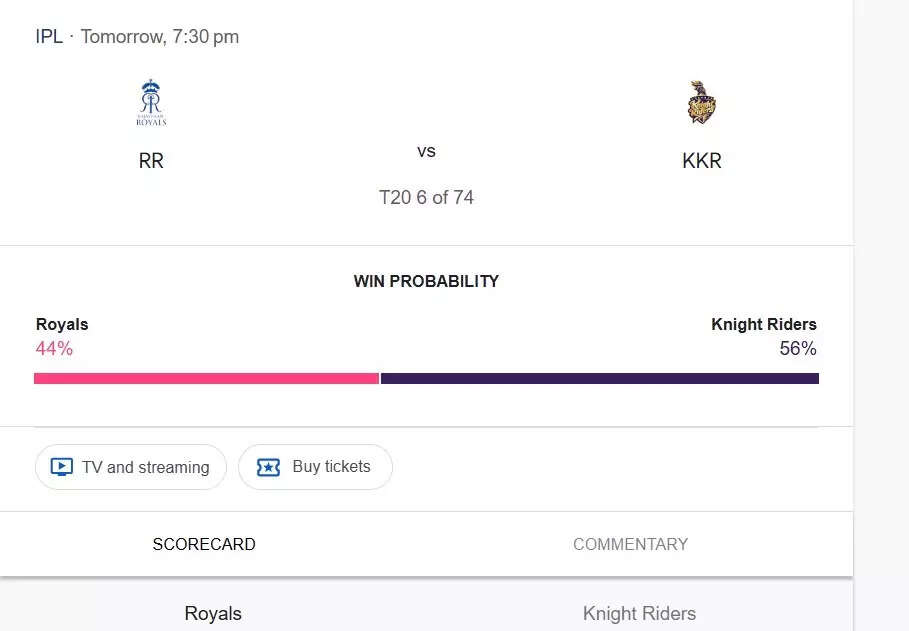This screenshot has width=909, height=631.
Task: Click the pink Royals probability bar
Action: [206, 378]
